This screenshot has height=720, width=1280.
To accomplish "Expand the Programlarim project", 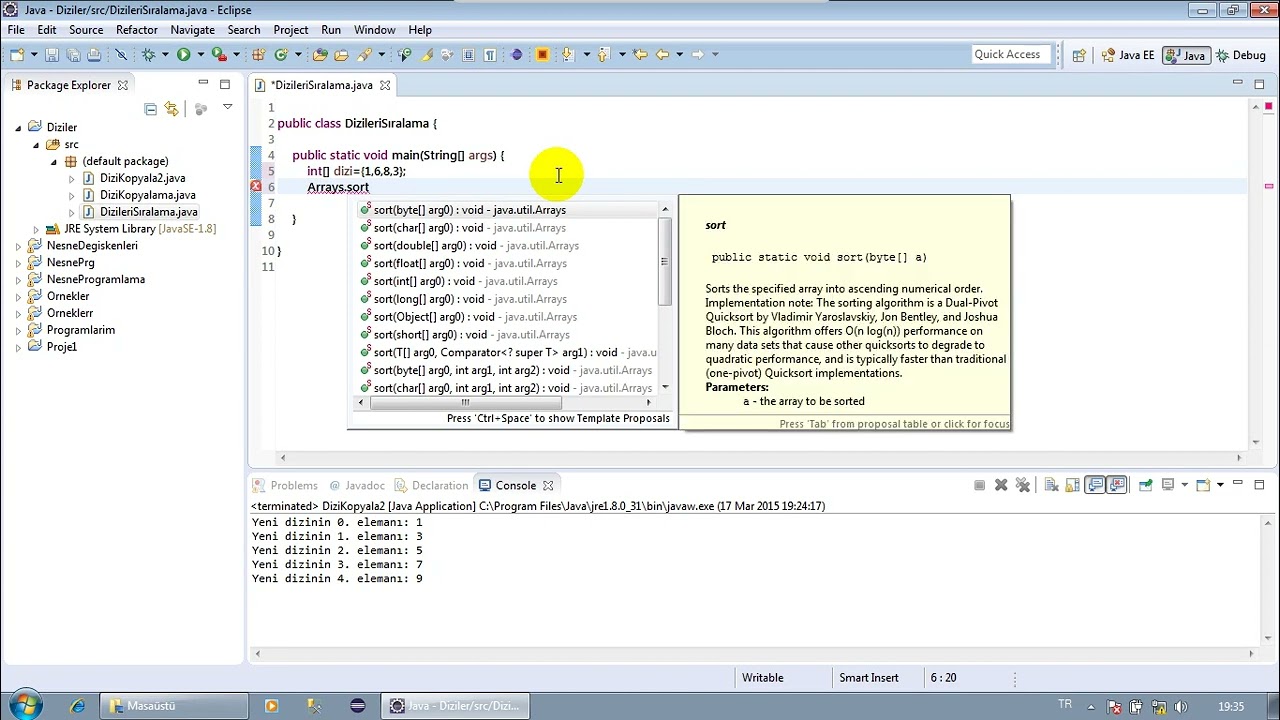I will [x=18, y=330].
